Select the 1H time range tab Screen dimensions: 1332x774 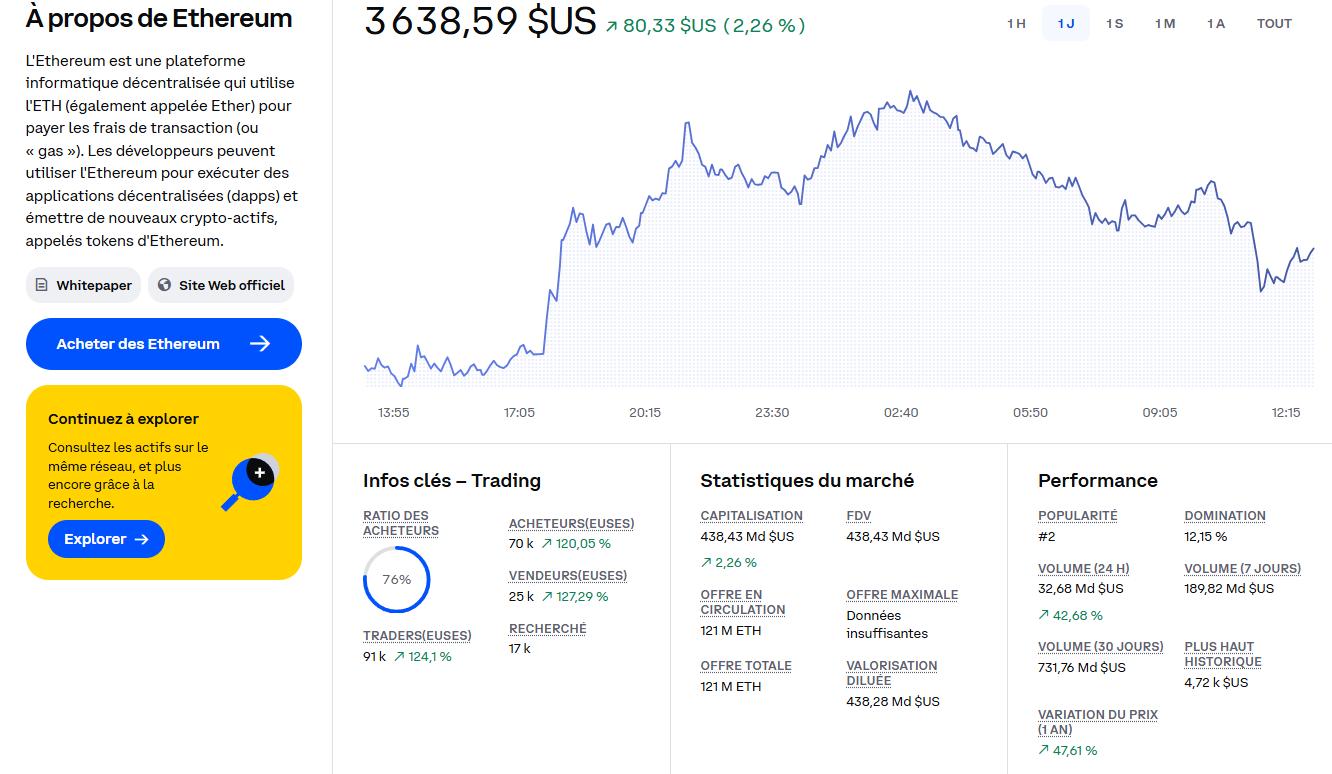click(1016, 23)
